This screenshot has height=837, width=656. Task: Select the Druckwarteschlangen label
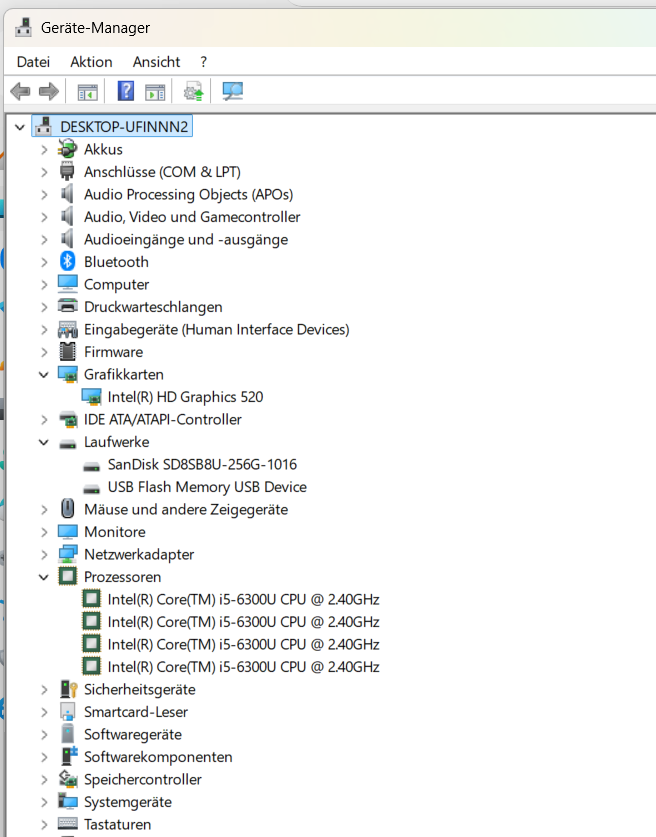pyautogui.click(x=153, y=307)
